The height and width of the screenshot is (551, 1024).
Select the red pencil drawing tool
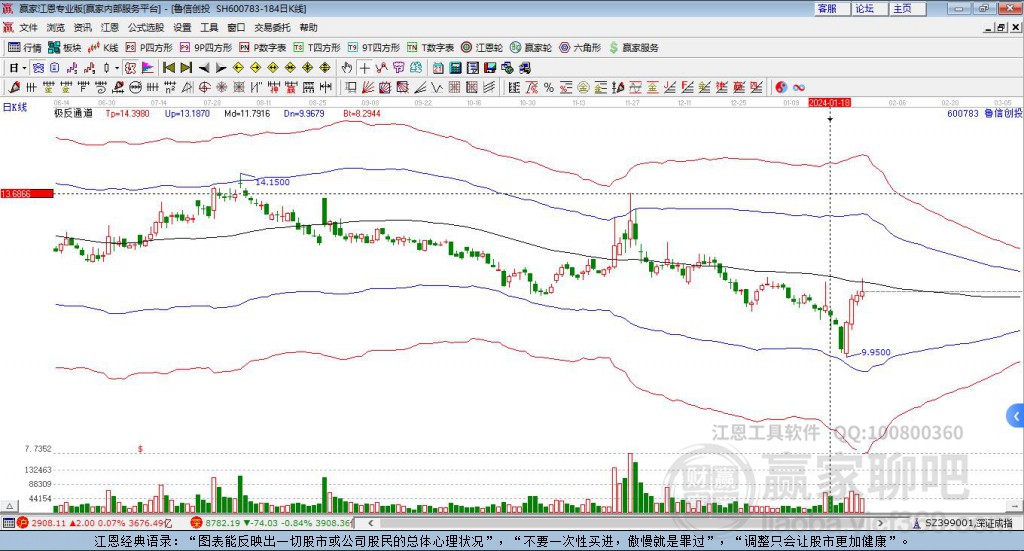click(14, 87)
